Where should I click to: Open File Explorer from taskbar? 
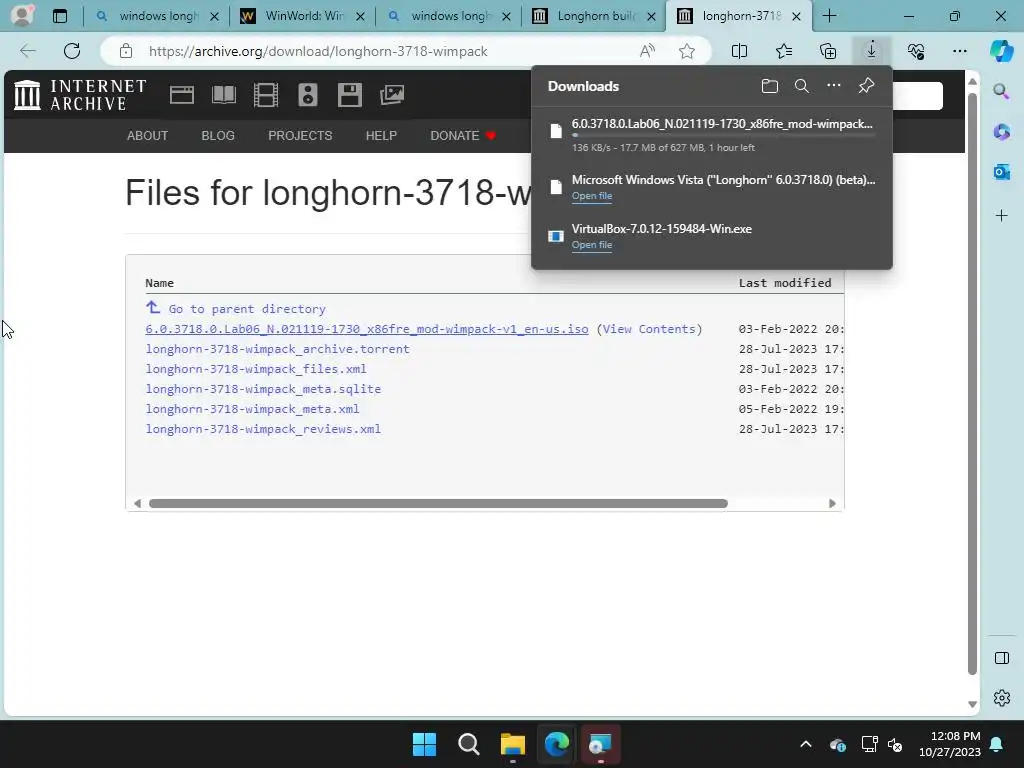[x=513, y=744]
